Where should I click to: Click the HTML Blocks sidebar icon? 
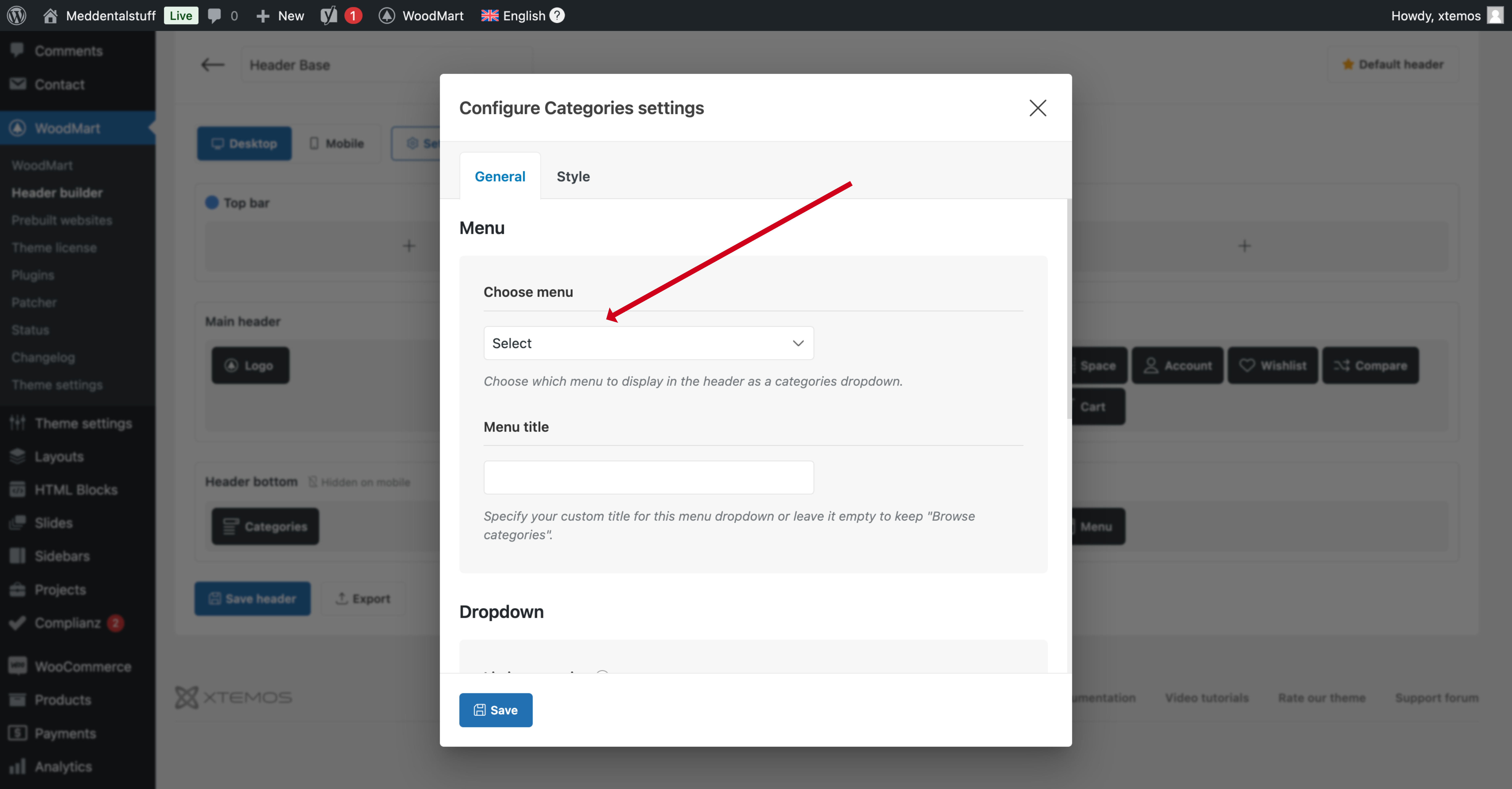point(18,489)
